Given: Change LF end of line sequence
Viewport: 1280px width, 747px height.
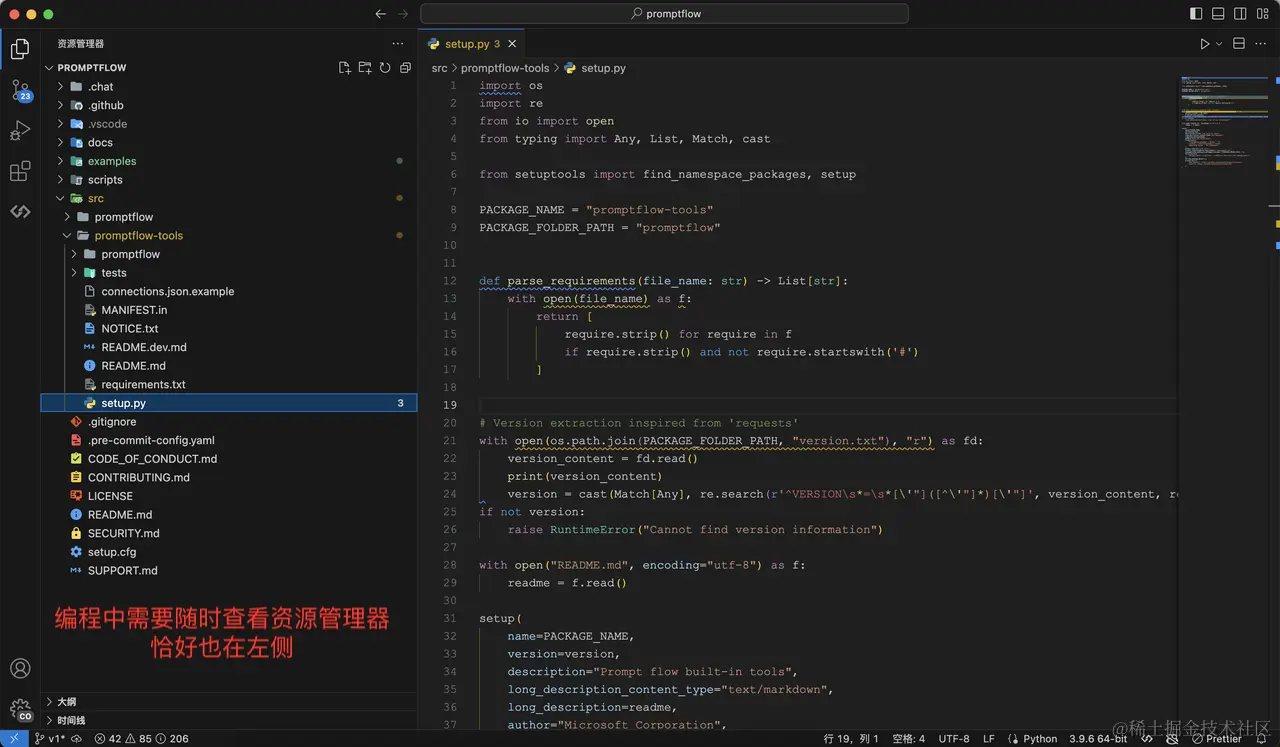Looking at the screenshot, I should coord(989,739).
